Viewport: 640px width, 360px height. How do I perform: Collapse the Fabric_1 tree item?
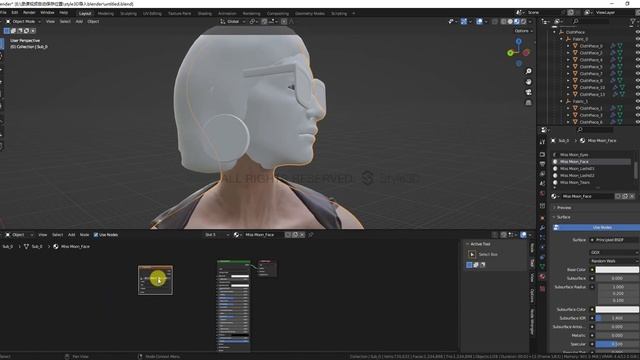click(561, 101)
